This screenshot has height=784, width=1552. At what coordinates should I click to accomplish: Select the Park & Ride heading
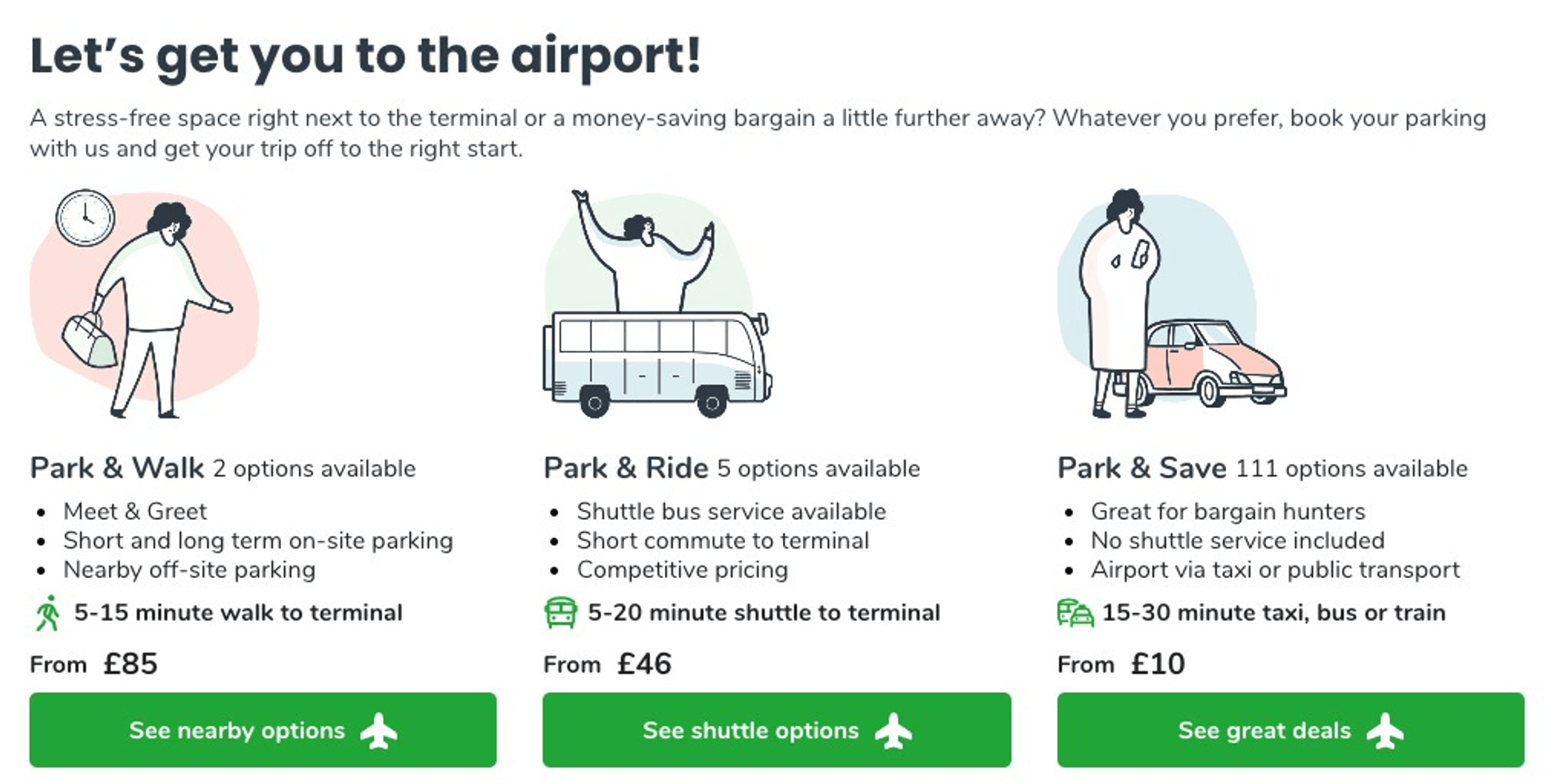click(626, 468)
